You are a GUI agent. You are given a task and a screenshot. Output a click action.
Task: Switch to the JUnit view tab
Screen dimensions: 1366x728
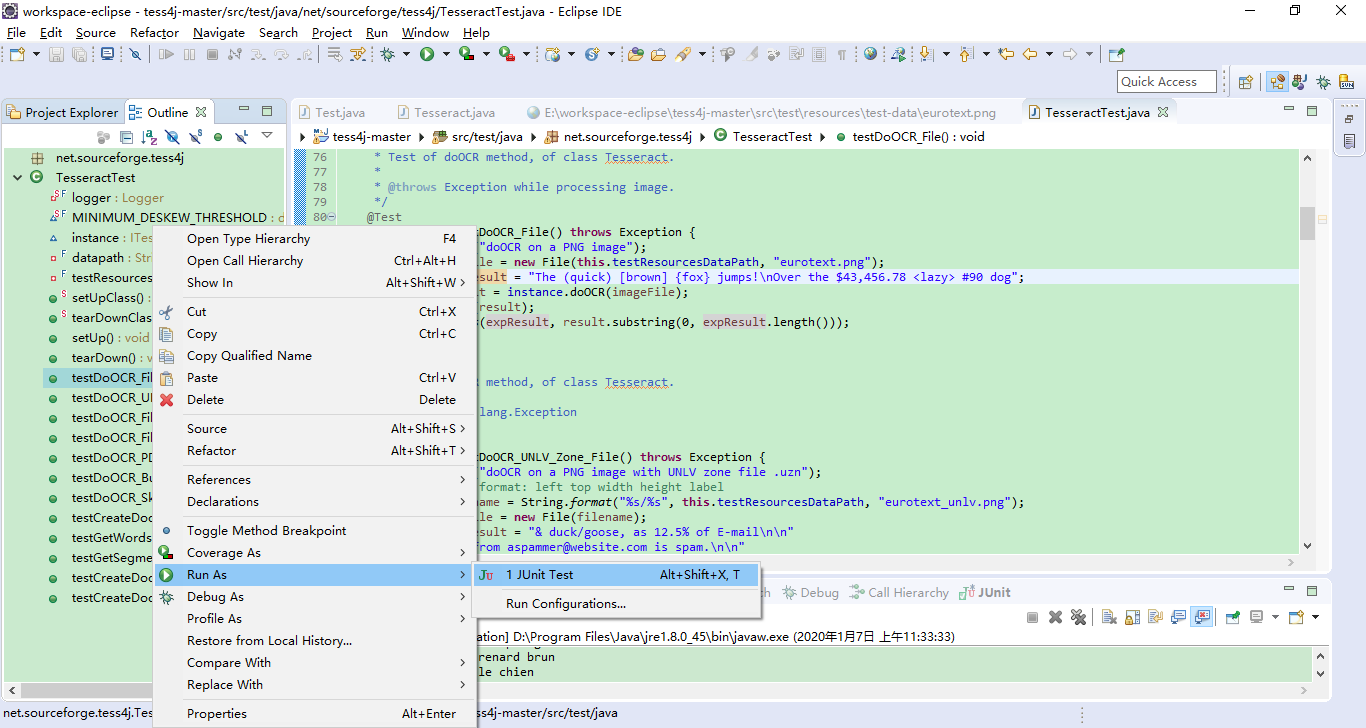(984, 592)
